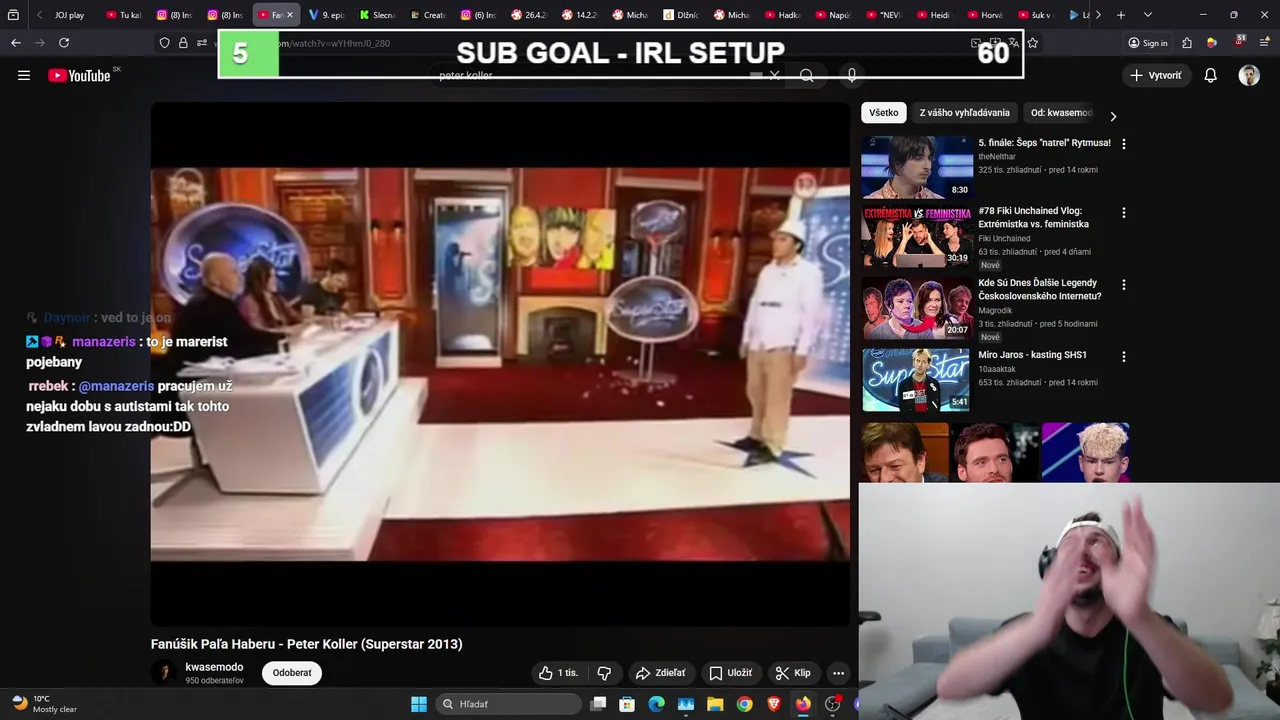The height and width of the screenshot is (720, 1280).
Task: Open options for 'Miro Jaros - kasting SHS1'
Action: coord(1124,357)
